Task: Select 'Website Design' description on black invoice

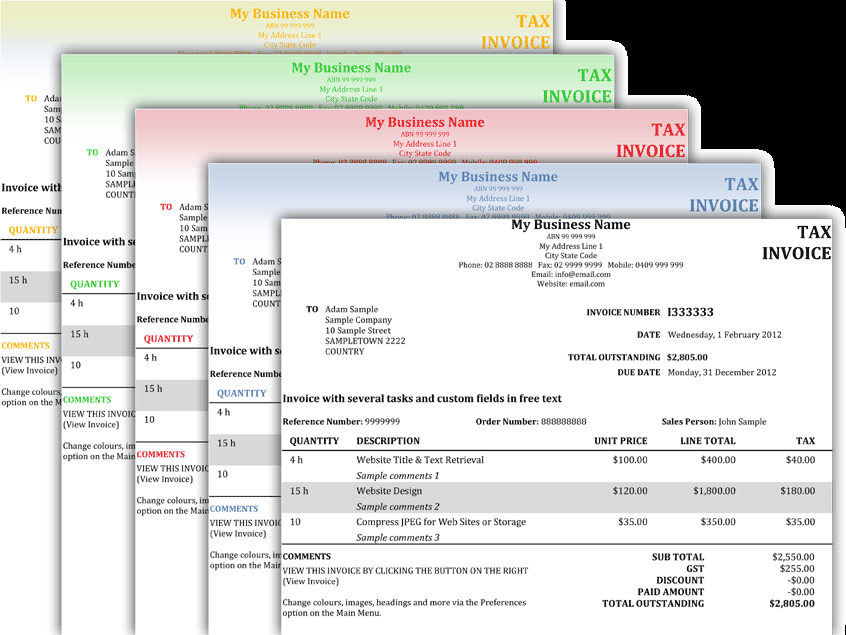Action: point(389,491)
